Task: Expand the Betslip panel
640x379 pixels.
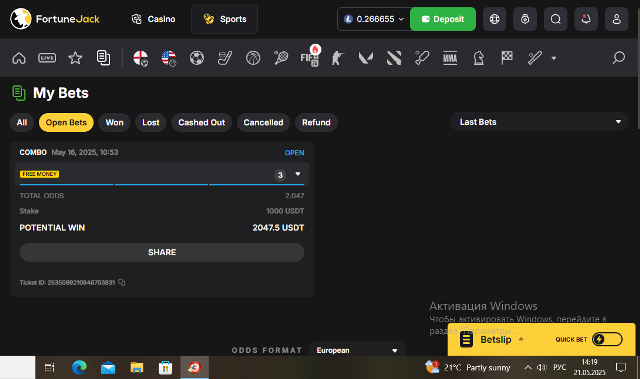Action: pyautogui.click(x=496, y=339)
